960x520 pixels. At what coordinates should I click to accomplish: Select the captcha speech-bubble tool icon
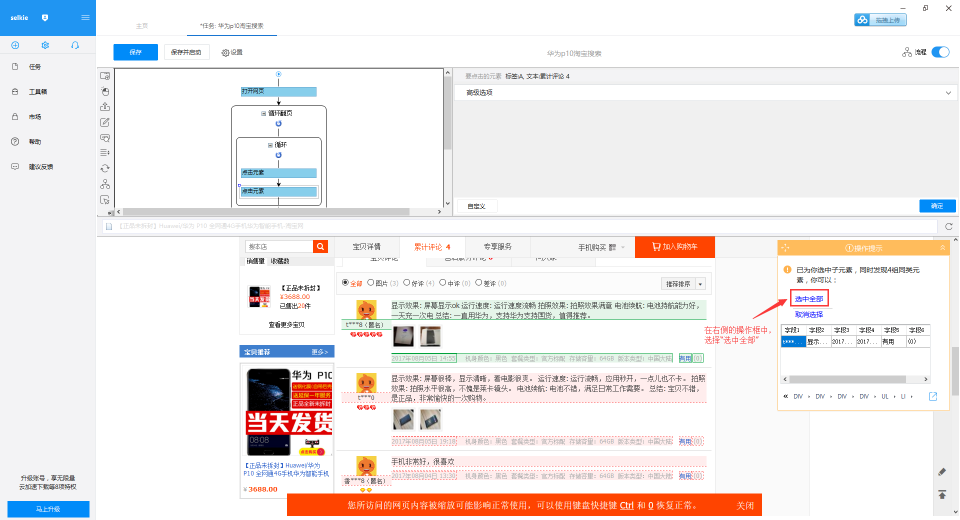point(105,138)
